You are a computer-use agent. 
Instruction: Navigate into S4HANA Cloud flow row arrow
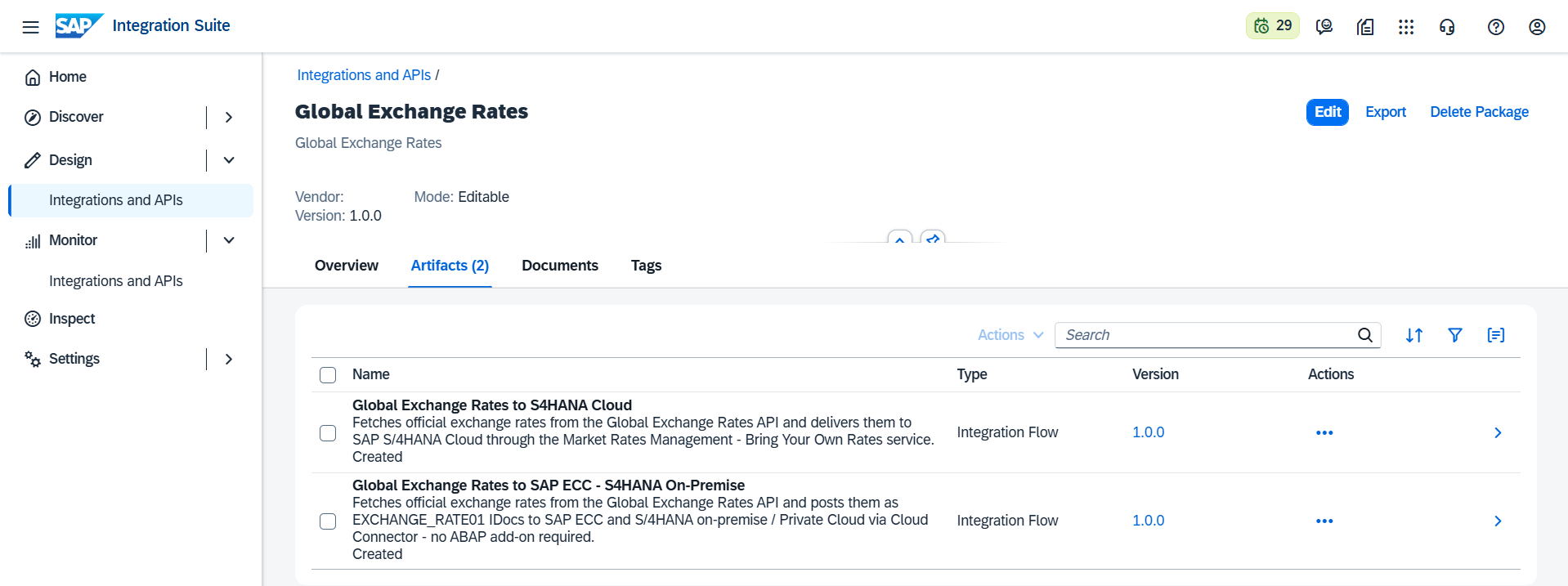[1498, 432]
